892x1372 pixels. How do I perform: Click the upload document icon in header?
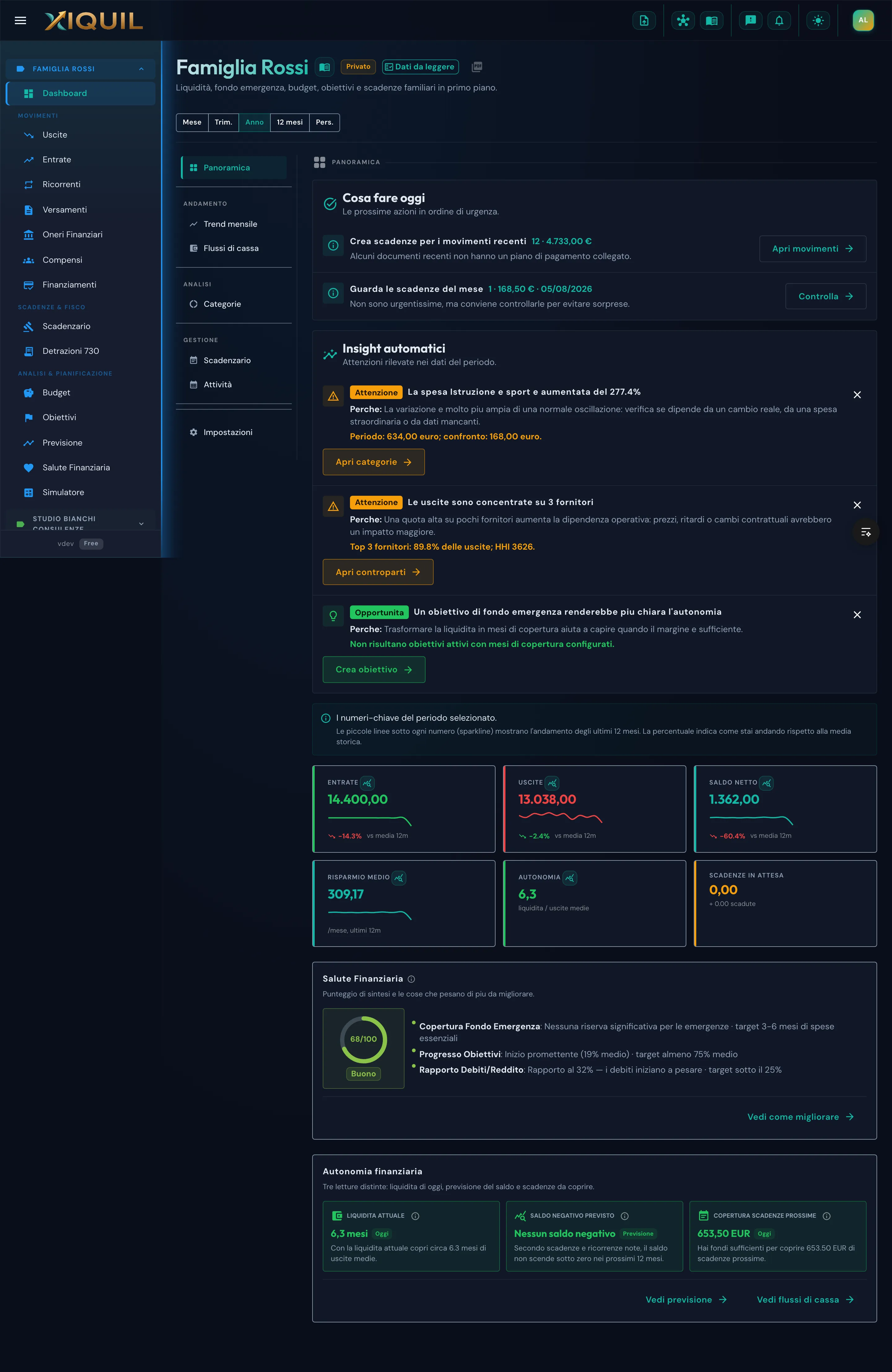click(644, 21)
